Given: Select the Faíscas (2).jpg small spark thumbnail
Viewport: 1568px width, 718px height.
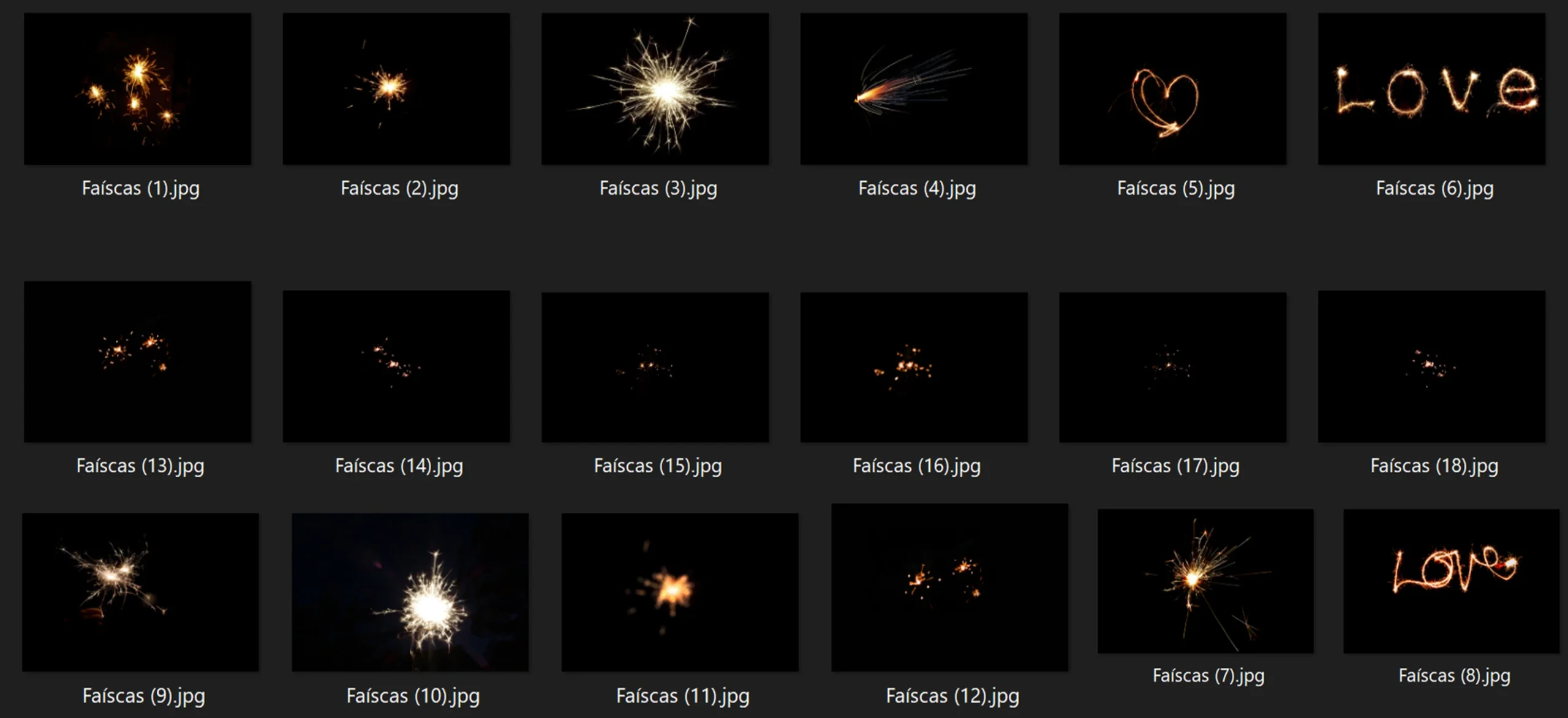Looking at the screenshot, I should click(396, 89).
